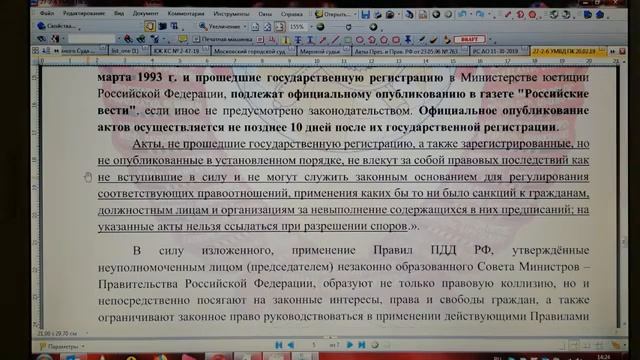Click the Scan icon

390,15
